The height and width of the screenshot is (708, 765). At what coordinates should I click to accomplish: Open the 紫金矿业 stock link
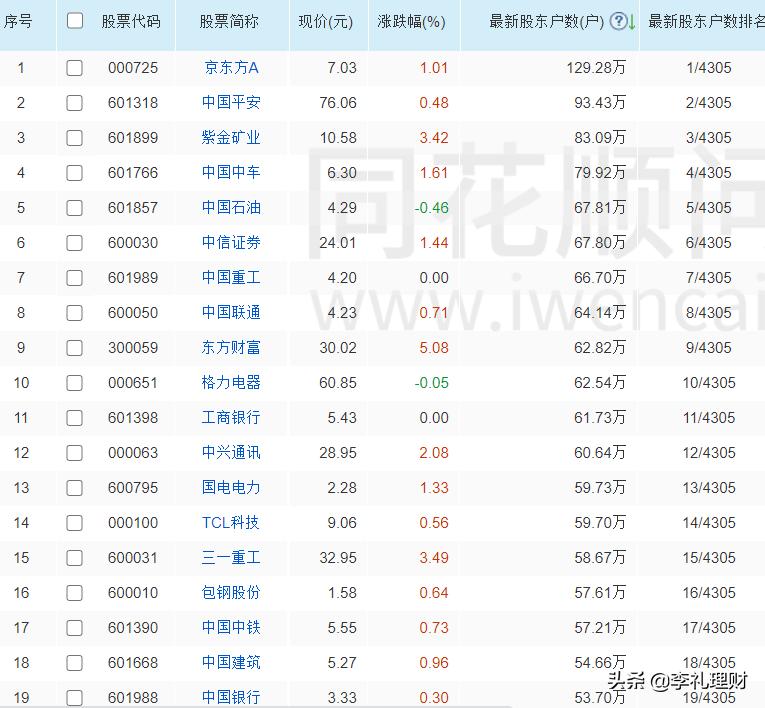coord(231,138)
